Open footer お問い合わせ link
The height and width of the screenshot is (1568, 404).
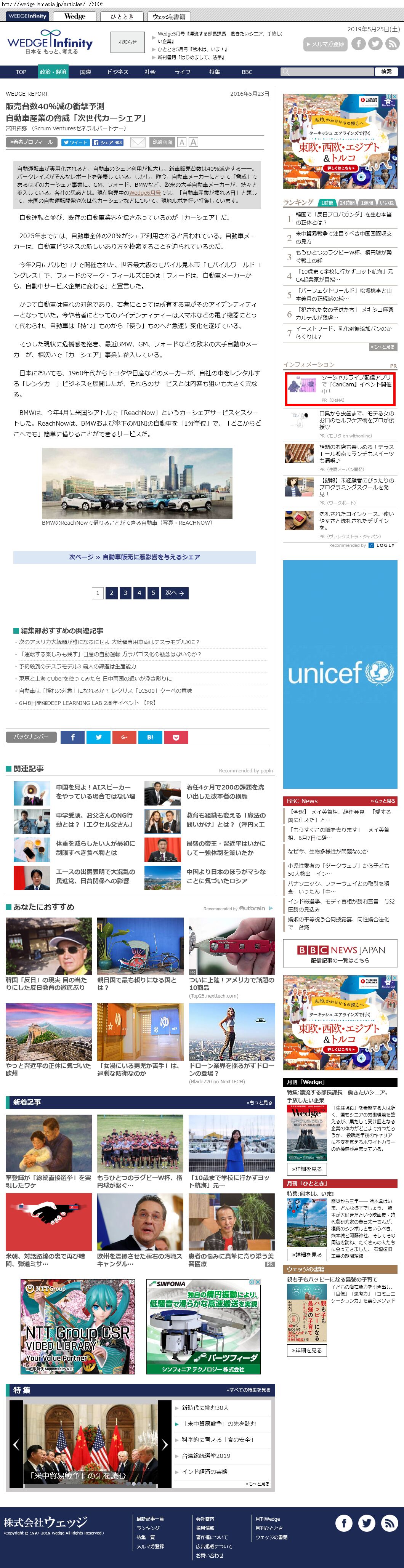[x=210, y=1555]
